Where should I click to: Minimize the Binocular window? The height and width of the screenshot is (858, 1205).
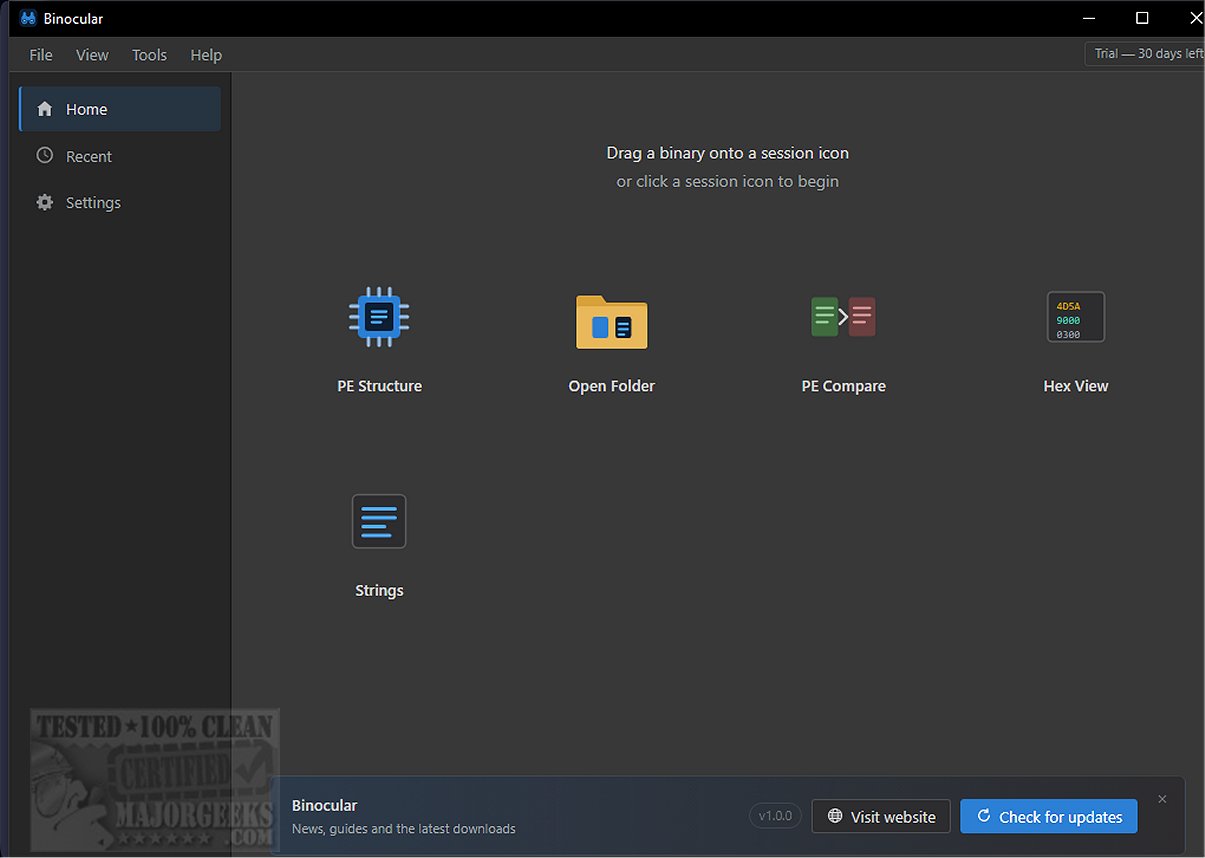pyautogui.click(x=1090, y=18)
